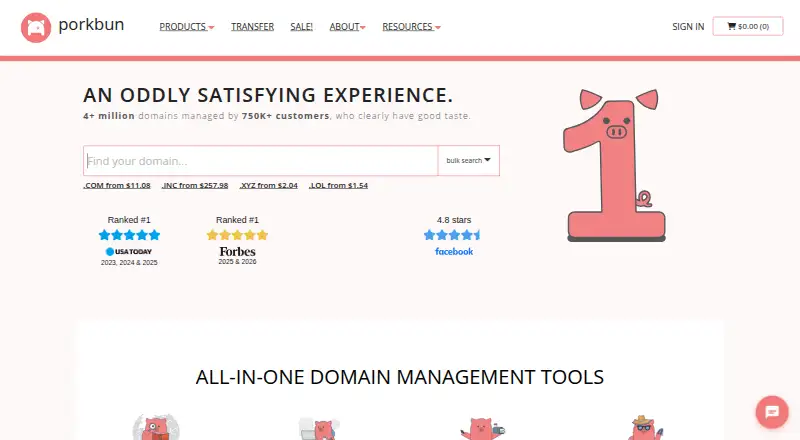Click the "Ranked #1" text above USA Today
Viewport: 800px width, 440px height.
coord(129,220)
